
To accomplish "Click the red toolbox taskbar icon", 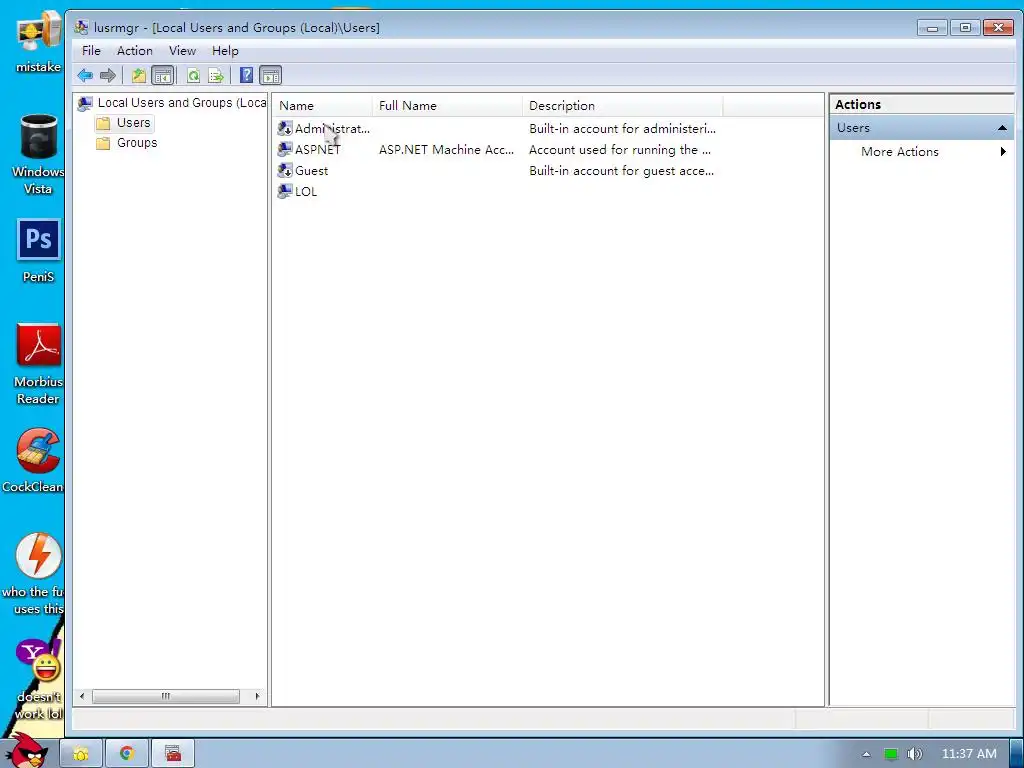I will click(172, 754).
